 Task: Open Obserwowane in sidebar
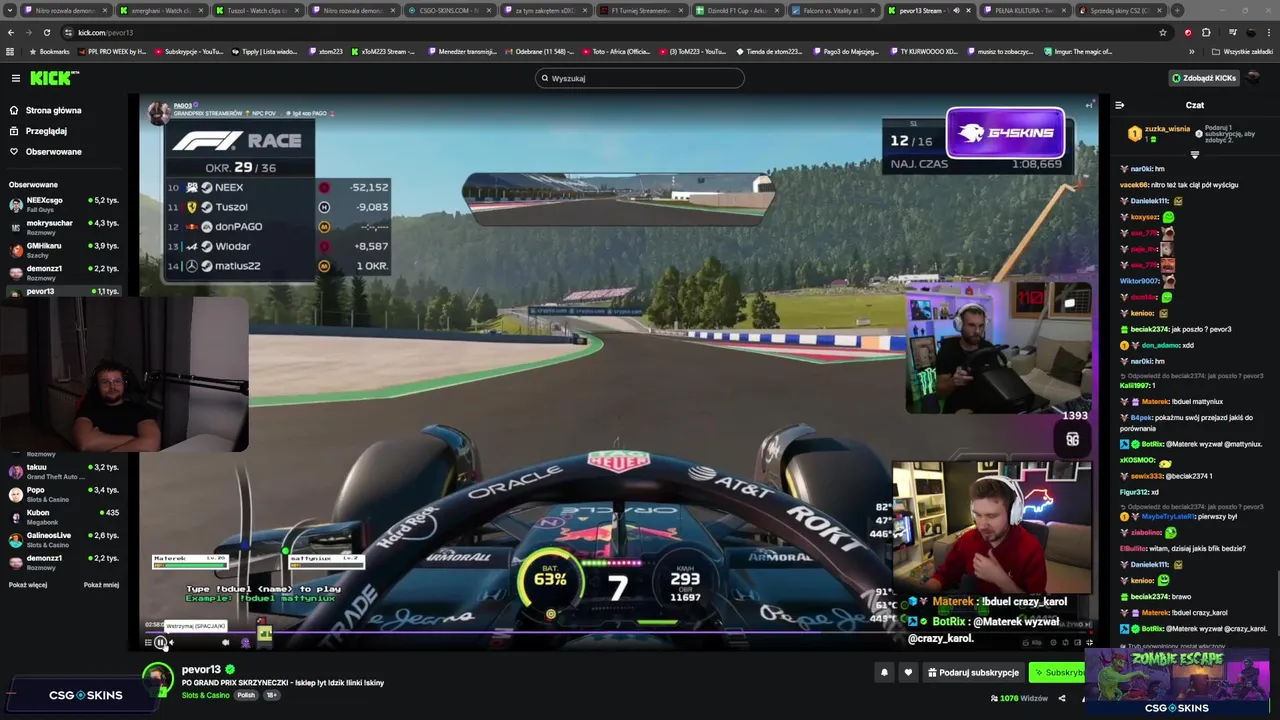pyautogui.click(x=53, y=152)
